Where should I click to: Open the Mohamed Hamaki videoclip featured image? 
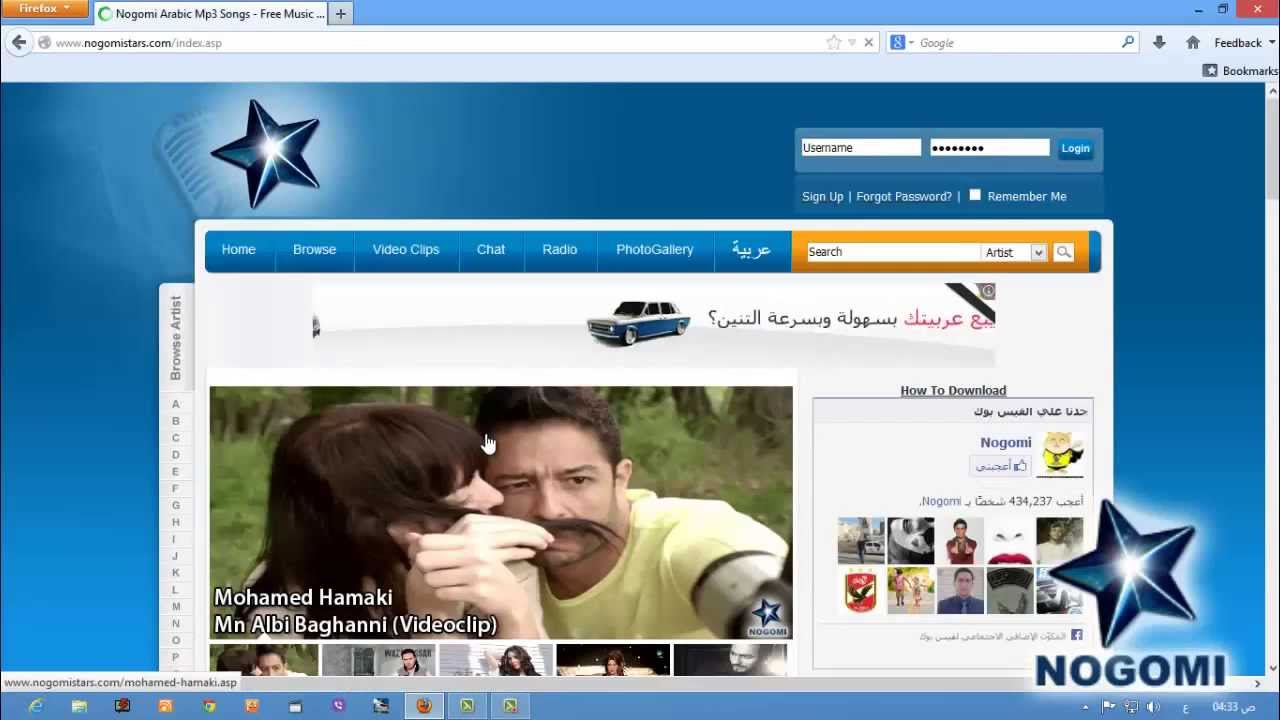pyautogui.click(x=501, y=513)
